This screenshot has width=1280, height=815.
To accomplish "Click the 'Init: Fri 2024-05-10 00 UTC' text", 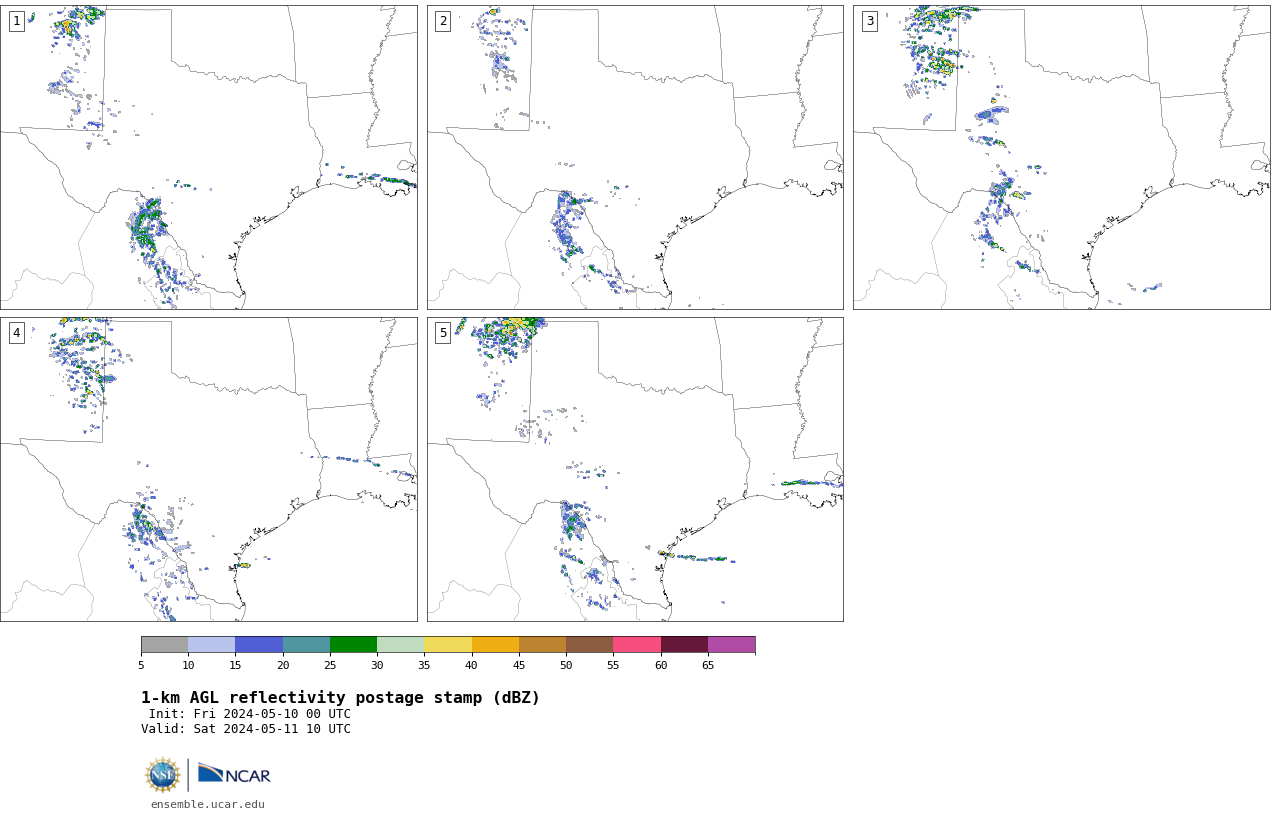I will 250,714.
